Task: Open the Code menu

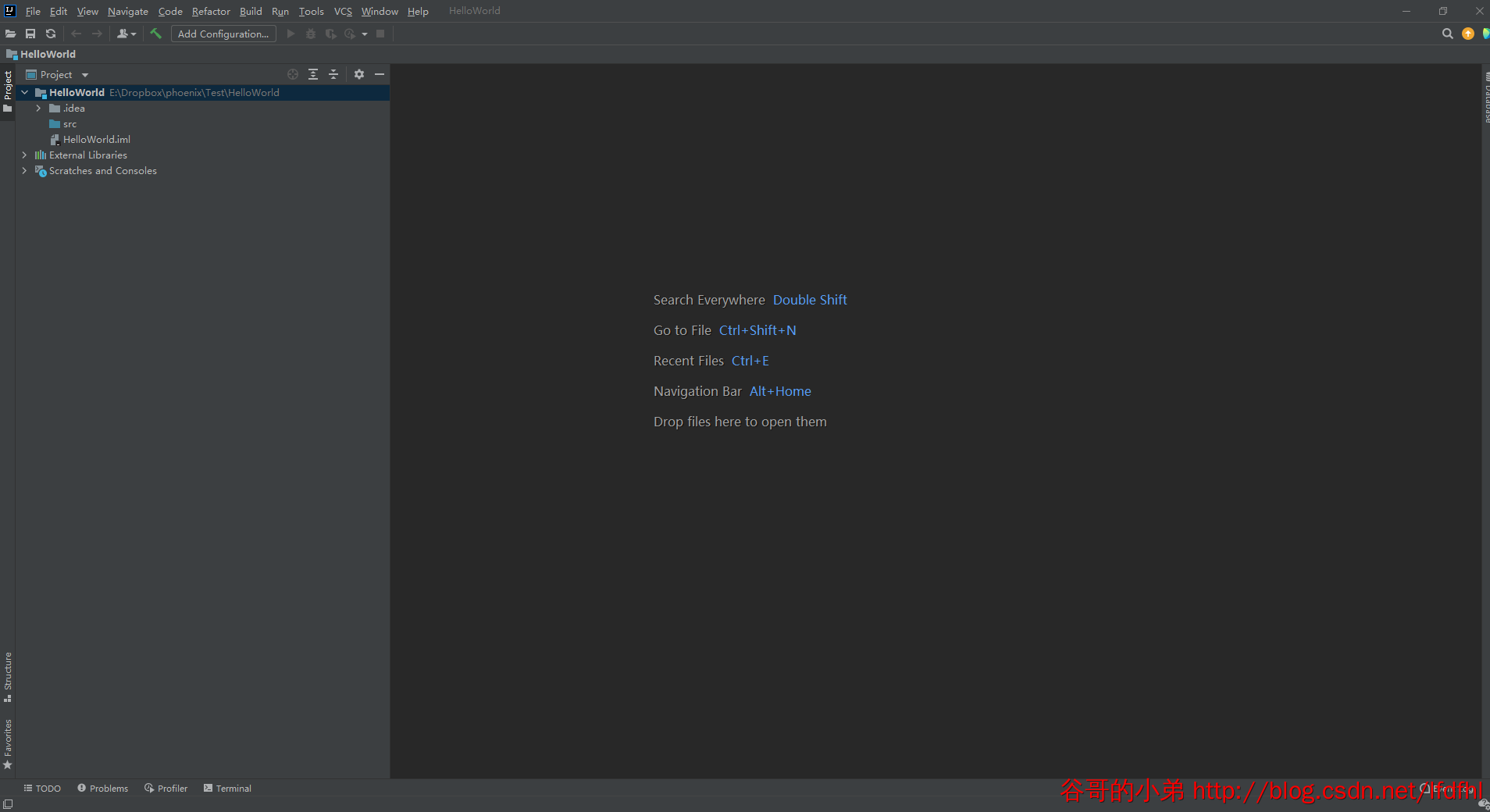Action: click(170, 11)
